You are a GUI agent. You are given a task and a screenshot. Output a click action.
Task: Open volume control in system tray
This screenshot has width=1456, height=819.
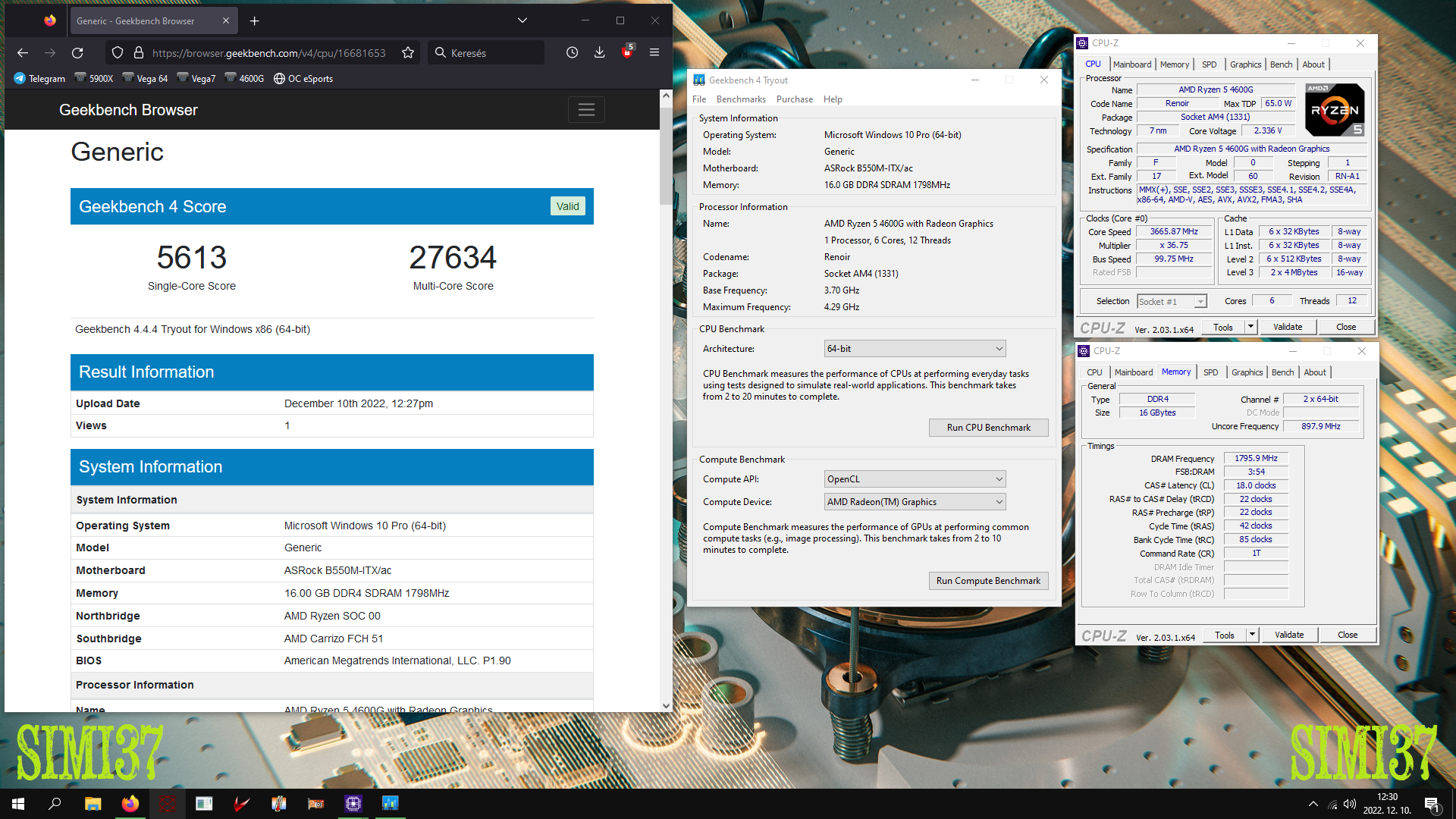(x=1350, y=804)
